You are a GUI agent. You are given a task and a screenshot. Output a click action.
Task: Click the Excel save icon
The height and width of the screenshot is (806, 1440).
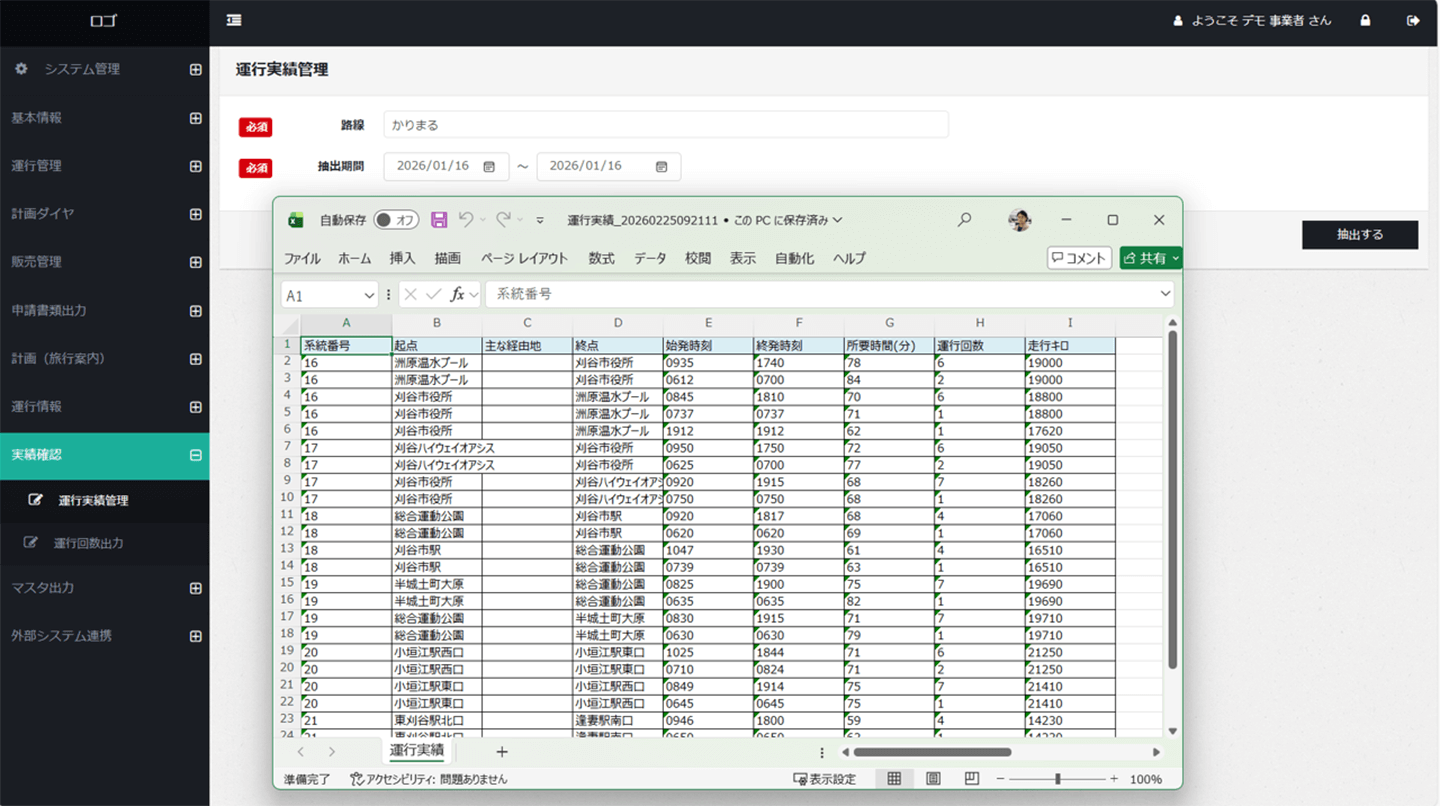click(439, 220)
